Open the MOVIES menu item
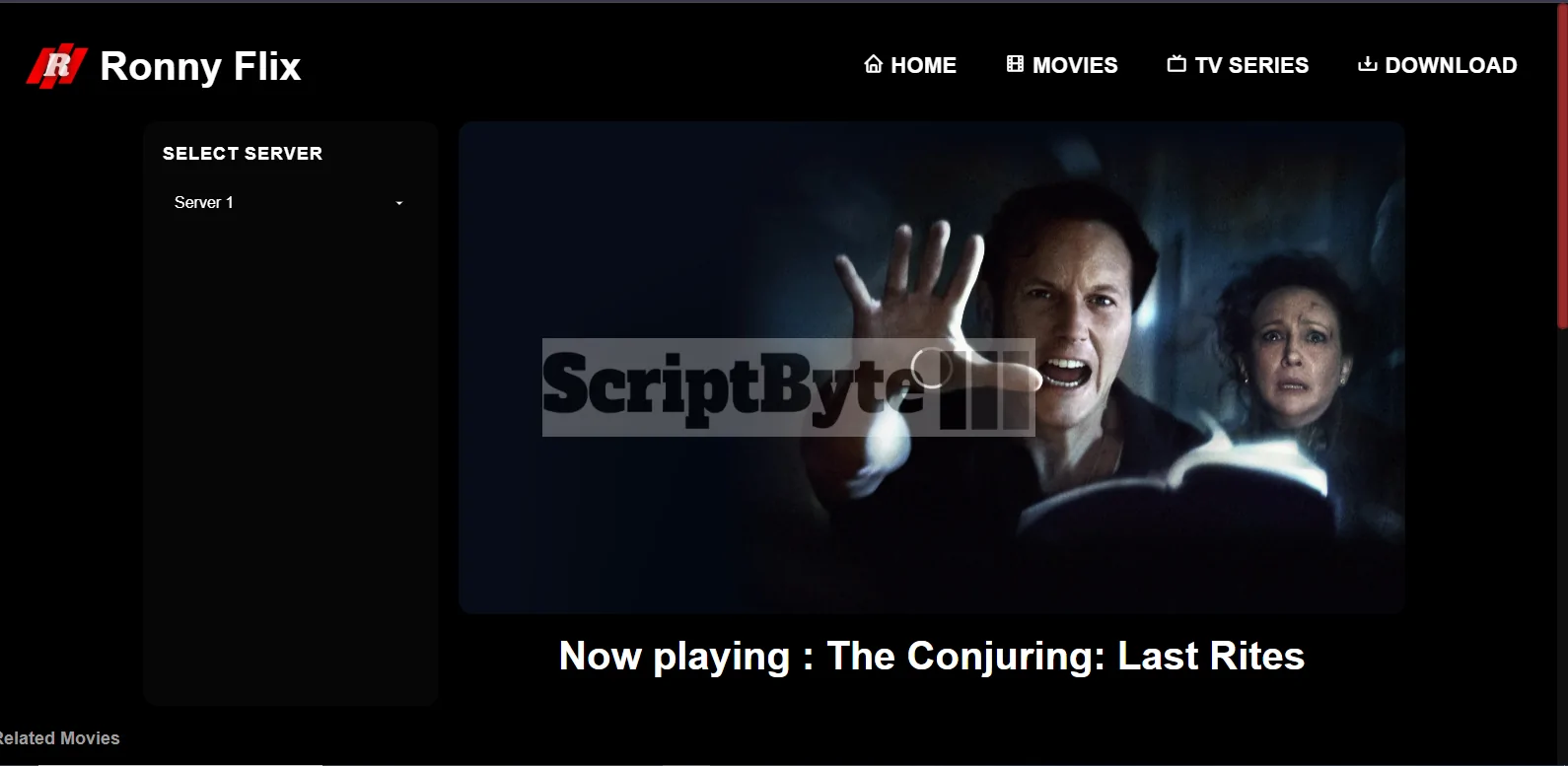 pyautogui.click(x=1062, y=65)
